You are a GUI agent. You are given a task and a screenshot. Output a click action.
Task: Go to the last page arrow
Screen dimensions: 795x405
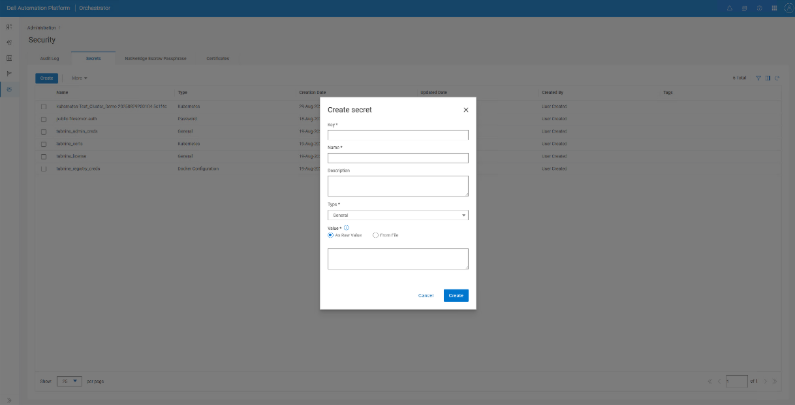coord(774,381)
